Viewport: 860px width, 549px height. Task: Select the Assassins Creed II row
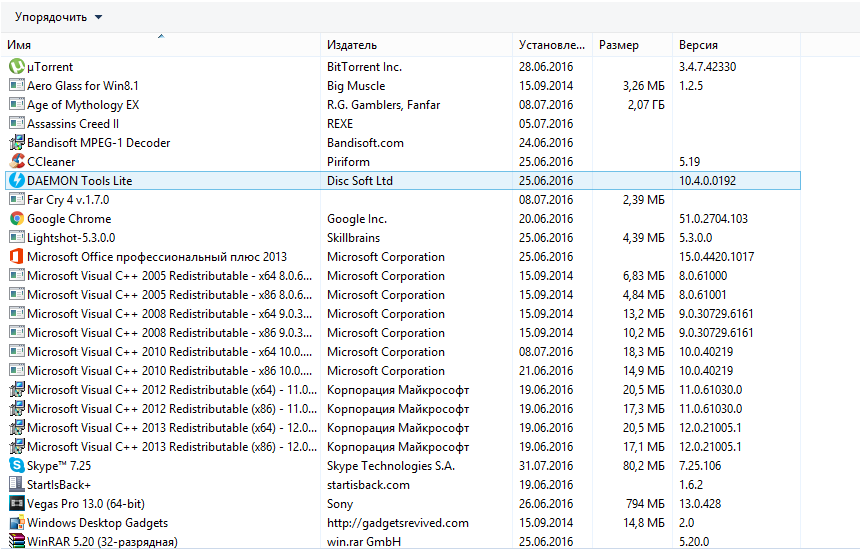[73, 124]
